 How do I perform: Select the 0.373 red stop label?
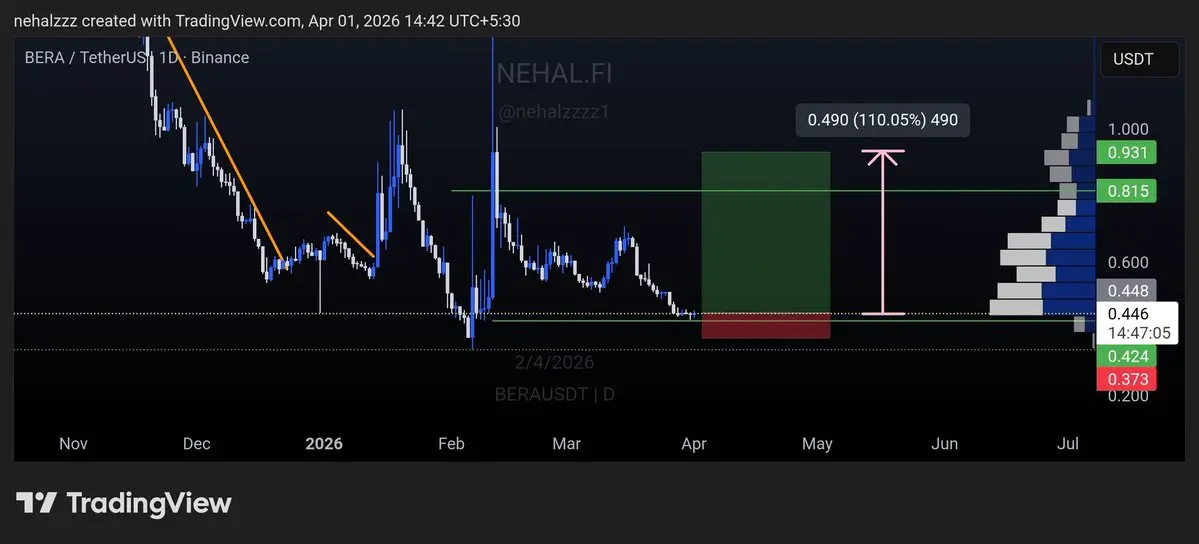pyautogui.click(x=1126, y=378)
